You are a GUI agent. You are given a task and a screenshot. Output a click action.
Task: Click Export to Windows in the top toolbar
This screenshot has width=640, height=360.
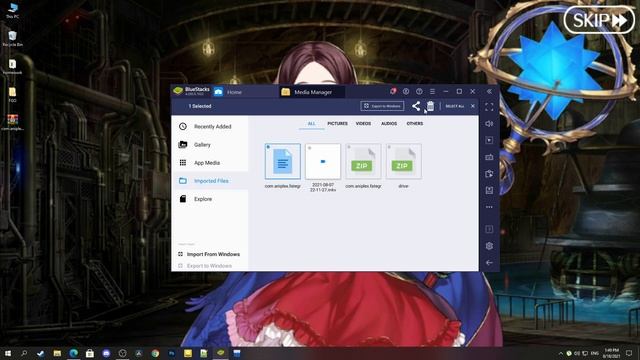[382, 106]
